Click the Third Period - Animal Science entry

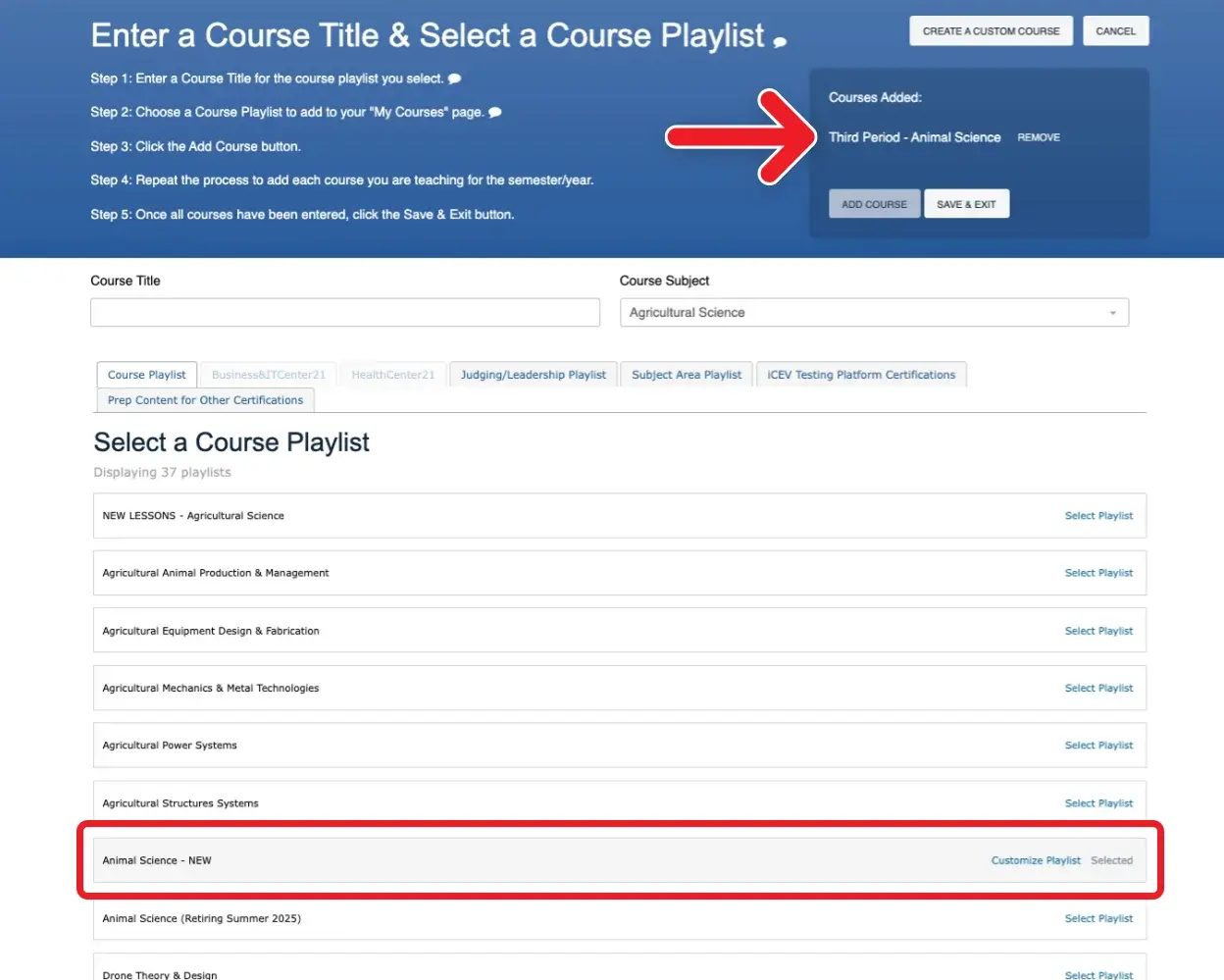914,137
